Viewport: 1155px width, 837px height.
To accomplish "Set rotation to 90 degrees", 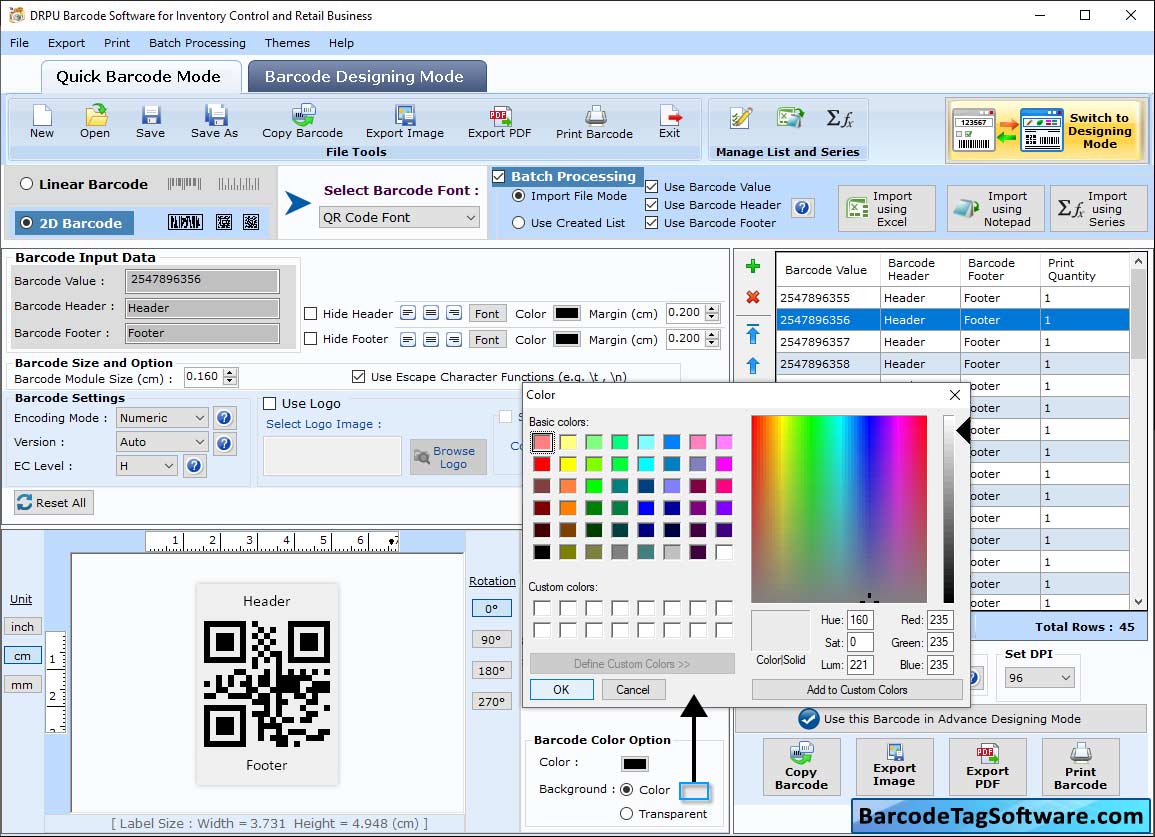I will click(x=491, y=640).
